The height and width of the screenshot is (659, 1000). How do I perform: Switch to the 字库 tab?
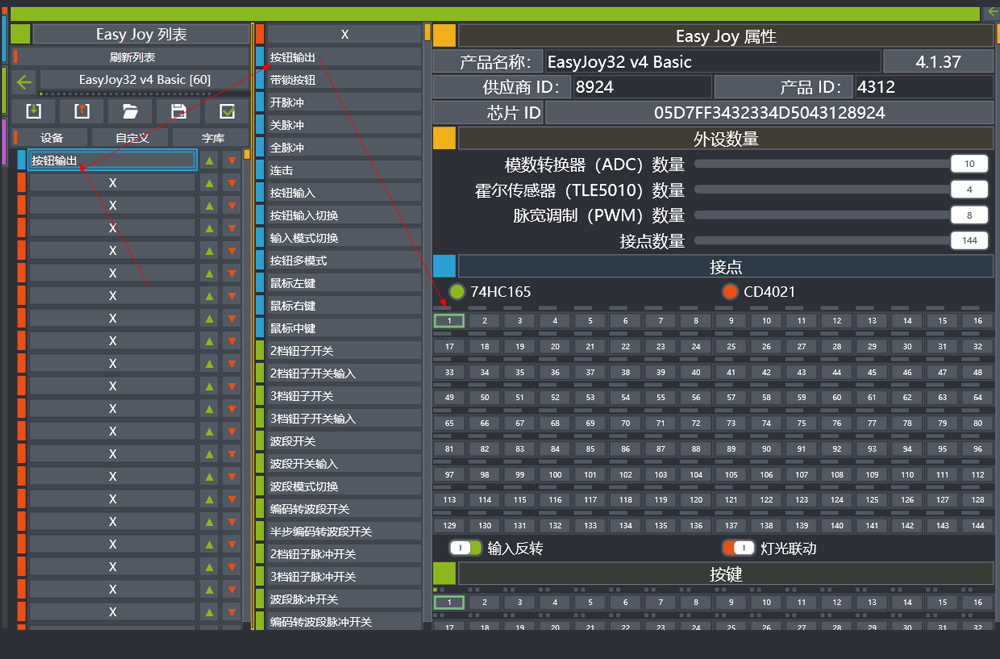click(x=212, y=138)
